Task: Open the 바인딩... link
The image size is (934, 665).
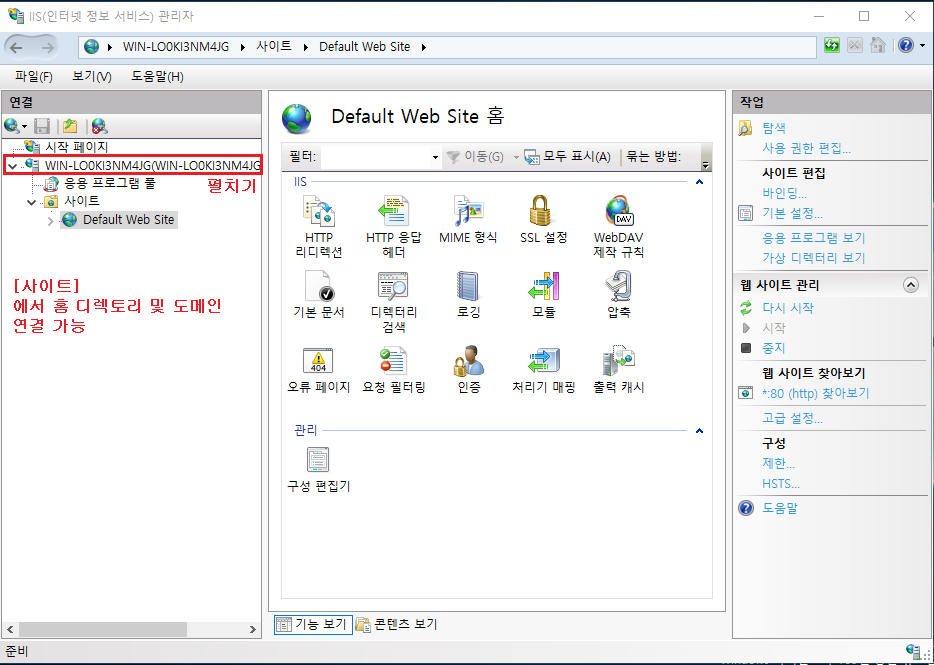Action: click(784, 193)
